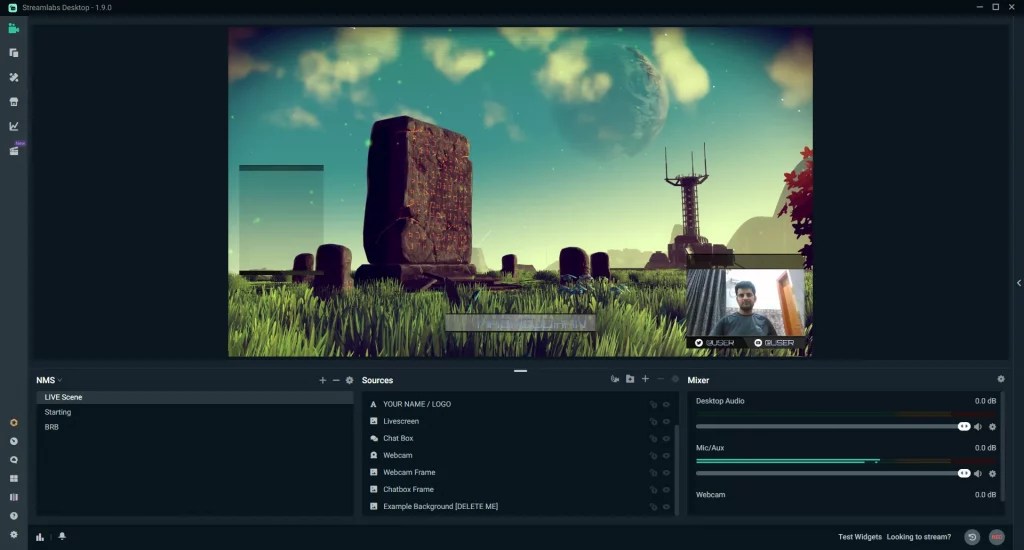Show performance stats bar chart icon

[40, 537]
